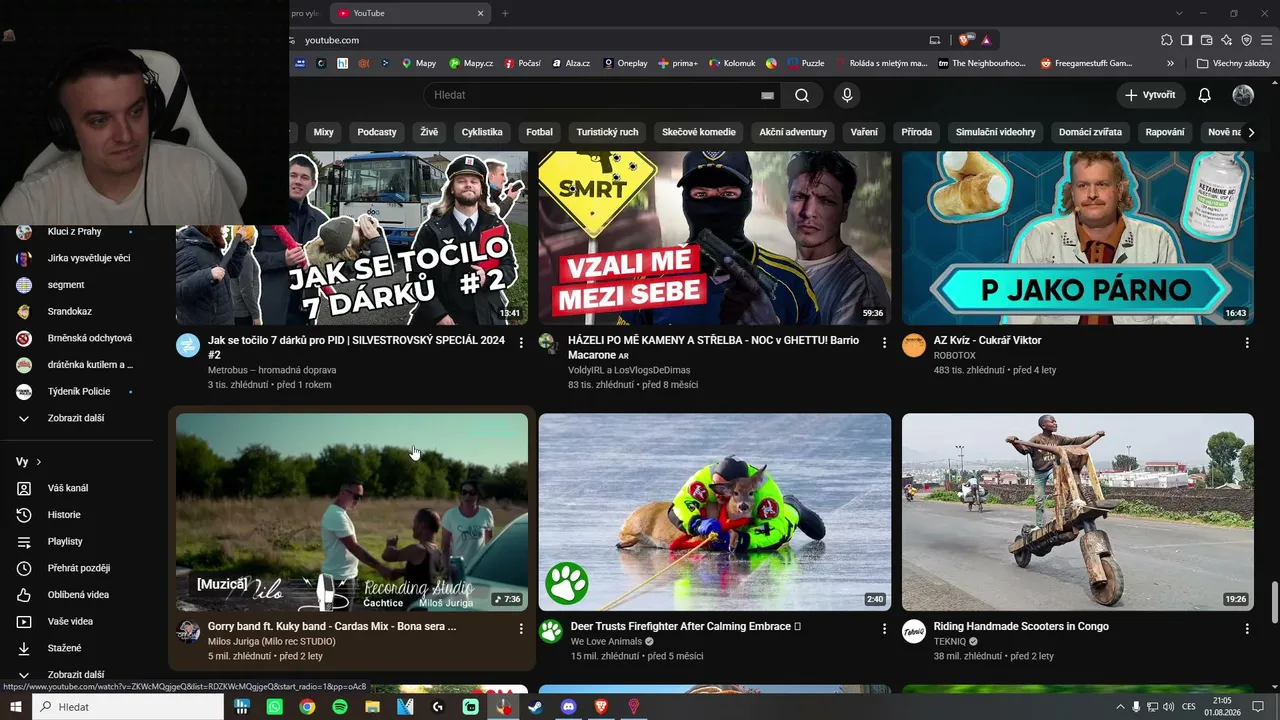Open more options for AZ Kvíz video
The image size is (1280, 720).
point(1247,343)
